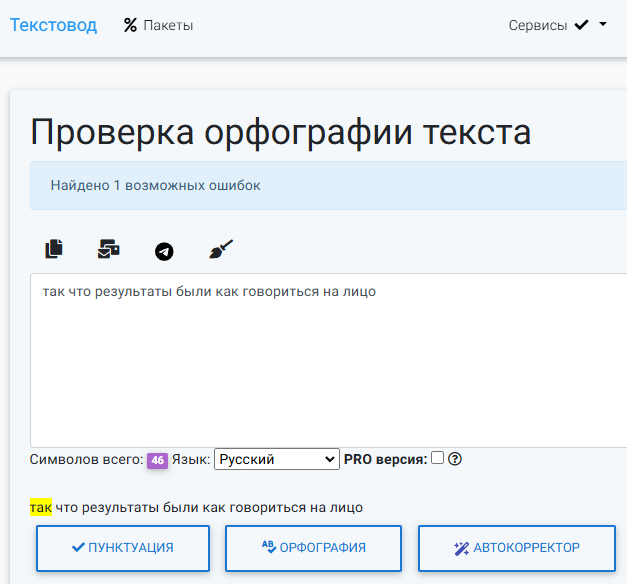Click the ПУНКТУАЦИЯ button

tap(123, 548)
